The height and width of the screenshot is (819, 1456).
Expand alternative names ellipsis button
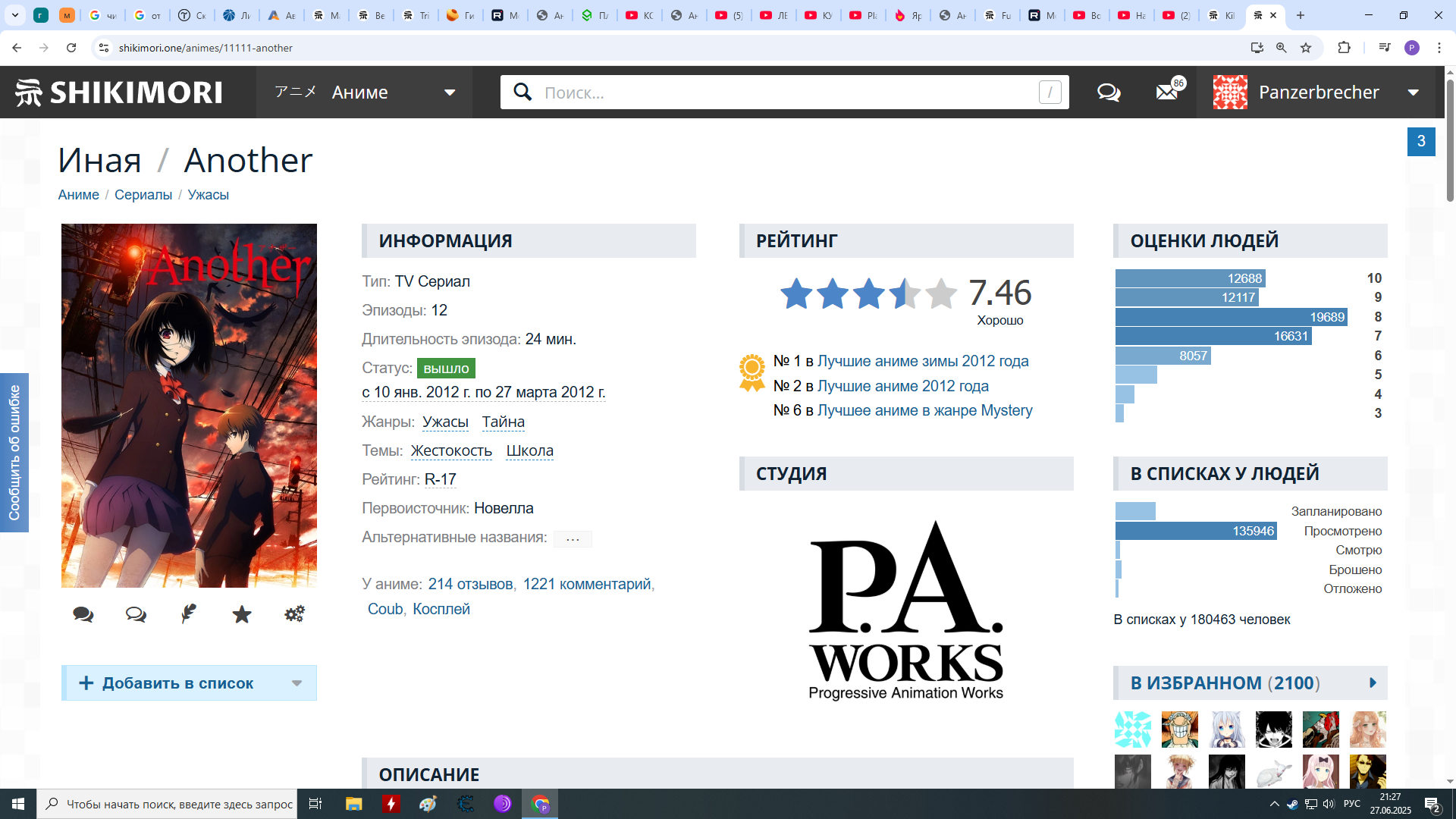573,538
